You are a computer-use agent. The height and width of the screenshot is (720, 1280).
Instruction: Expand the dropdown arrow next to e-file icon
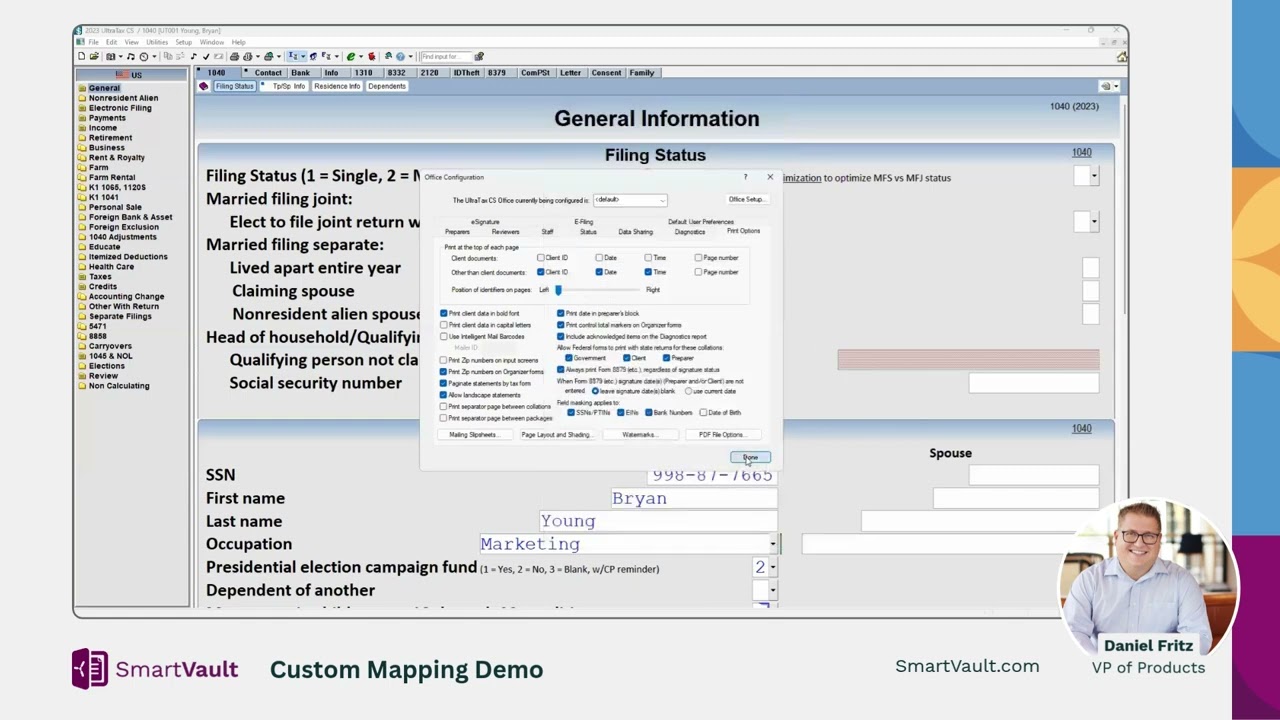(362, 57)
